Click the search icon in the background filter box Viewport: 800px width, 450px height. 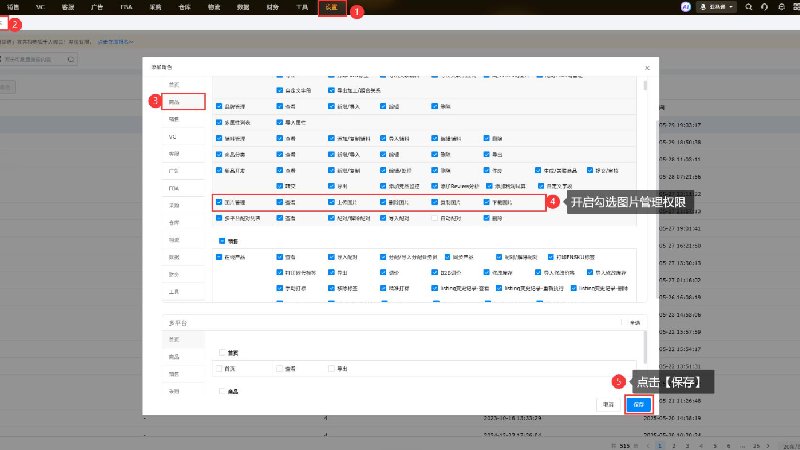[x=71, y=59]
